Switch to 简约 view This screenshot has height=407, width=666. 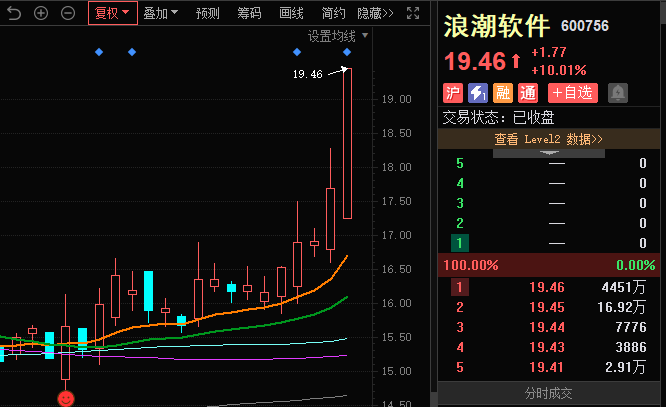coord(333,13)
